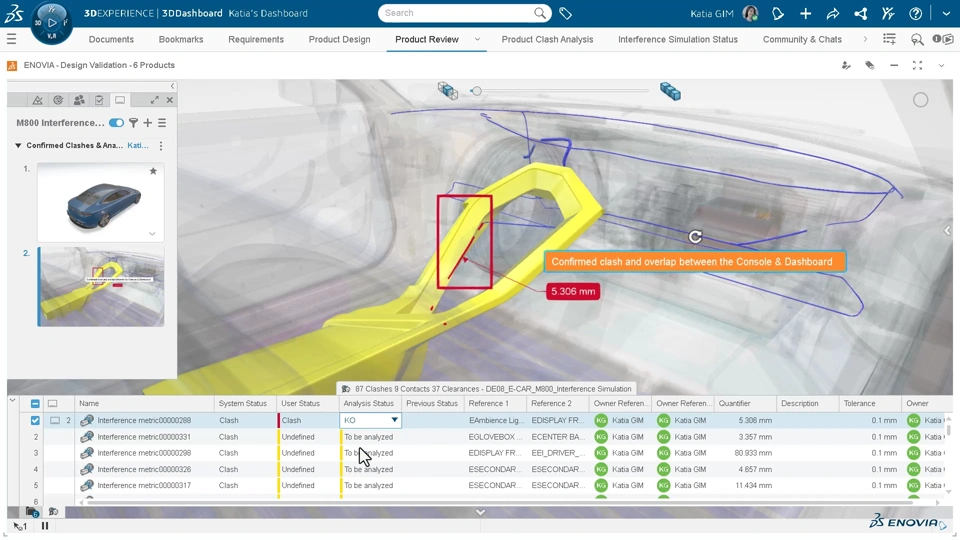Sort by the Quantifier column header
960x540 pixels.
(735, 403)
